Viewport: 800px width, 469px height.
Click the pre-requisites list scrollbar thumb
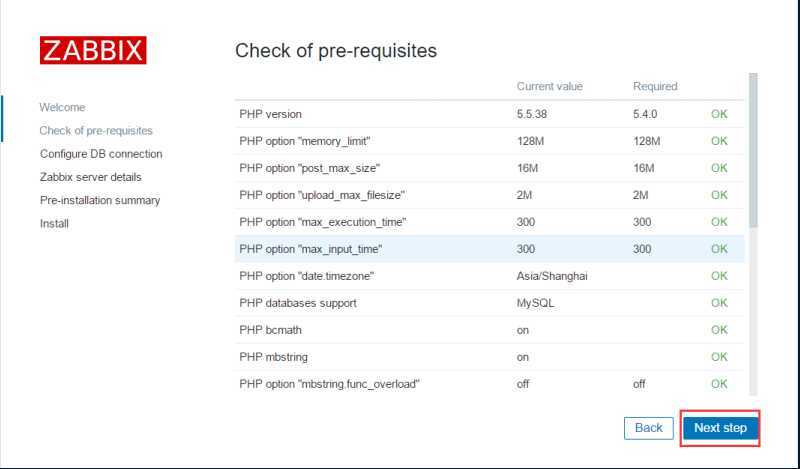(753, 150)
